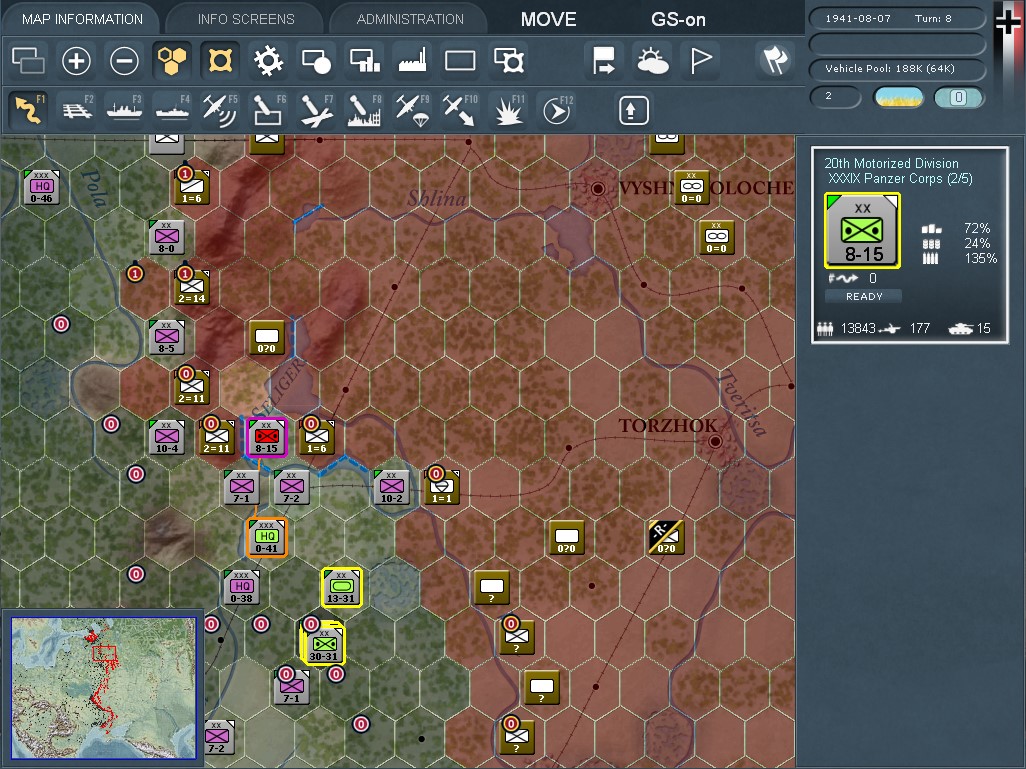Screen dimensions: 1026x769
Task: Select Naval Transport mode (F3 ship)
Action: pyautogui.click(x=124, y=109)
